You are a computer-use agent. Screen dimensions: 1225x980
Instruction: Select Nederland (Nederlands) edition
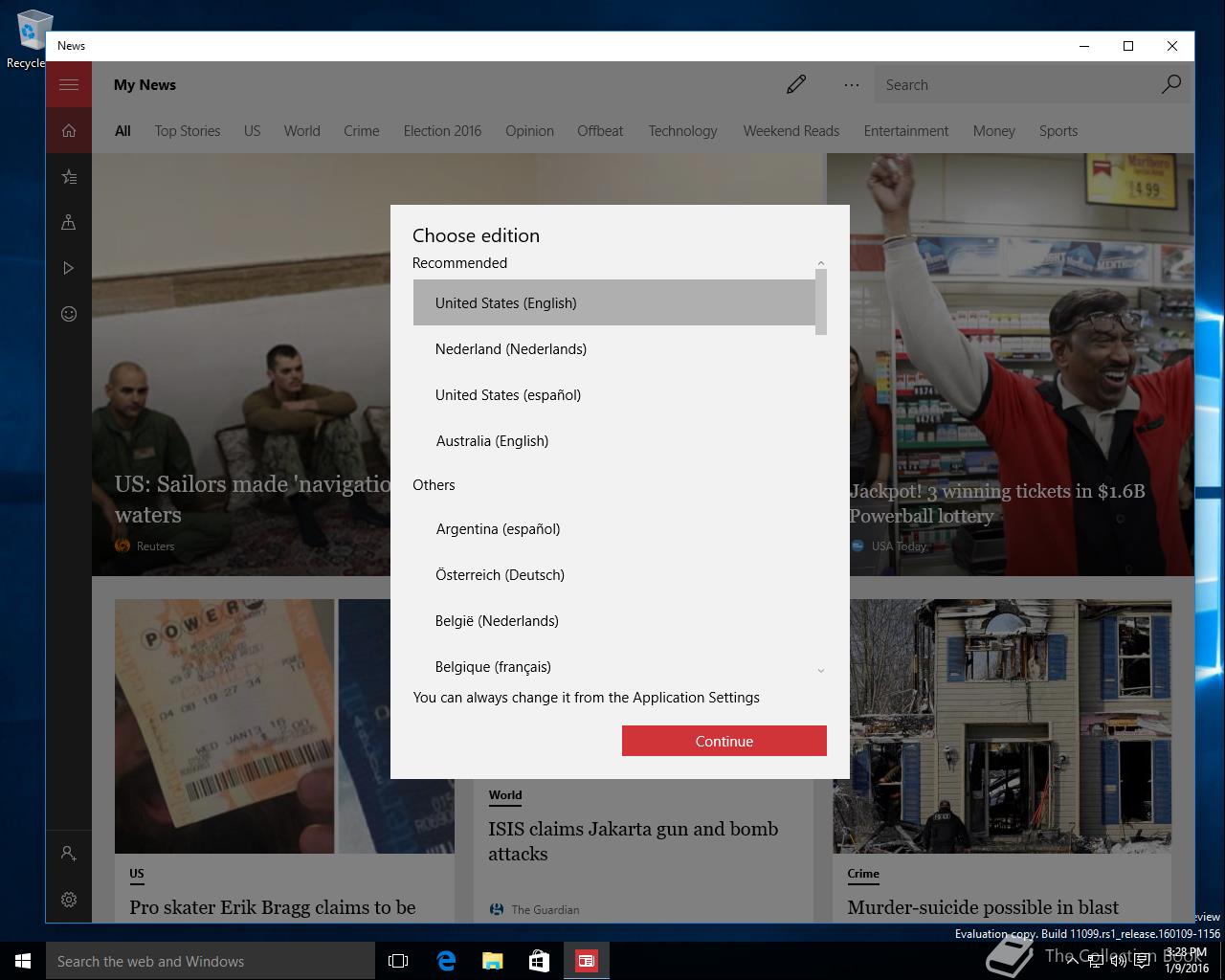pyautogui.click(x=613, y=348)
